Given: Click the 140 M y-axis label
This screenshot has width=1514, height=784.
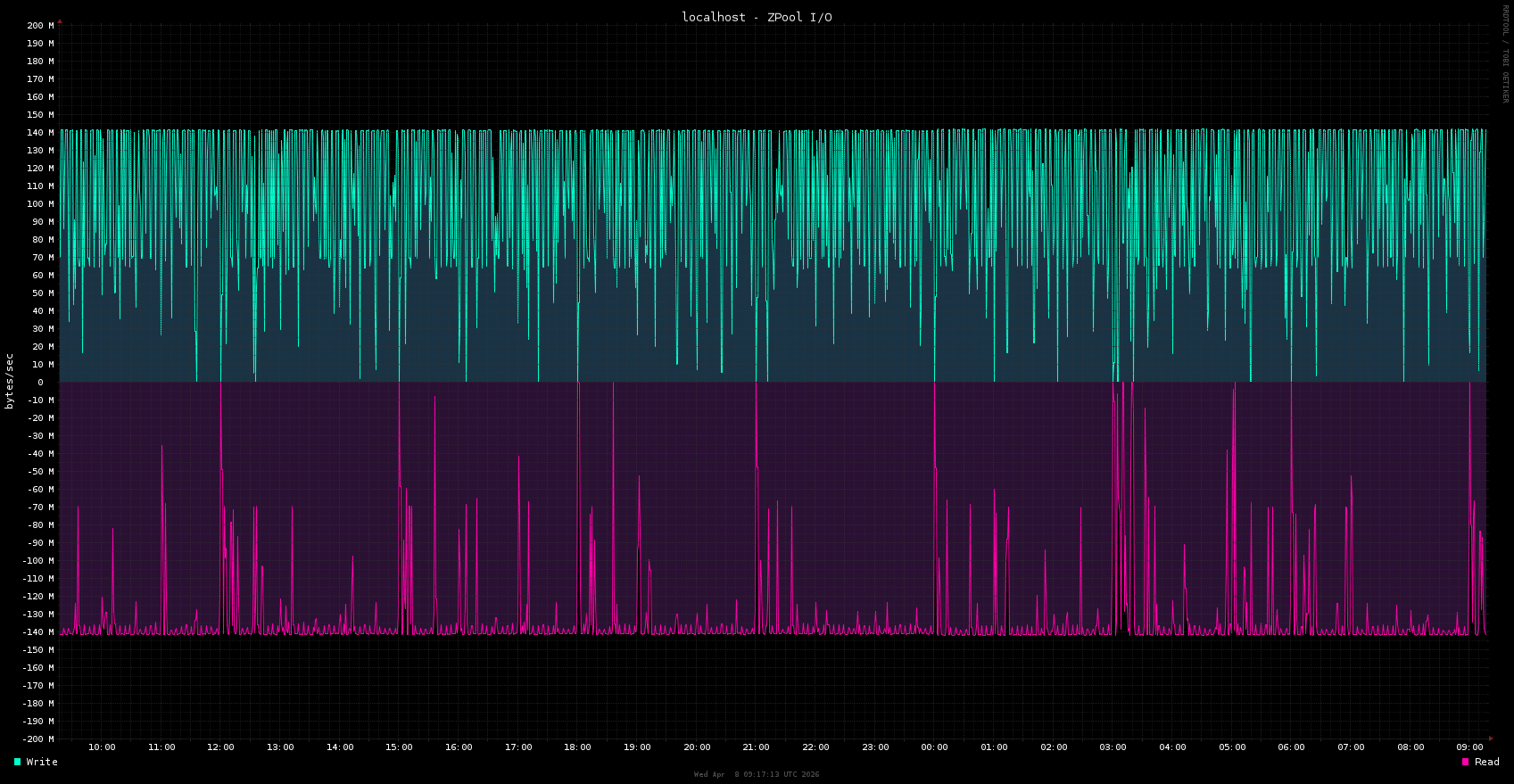Looking at the screenshot, I should click(x=40, y=133).
